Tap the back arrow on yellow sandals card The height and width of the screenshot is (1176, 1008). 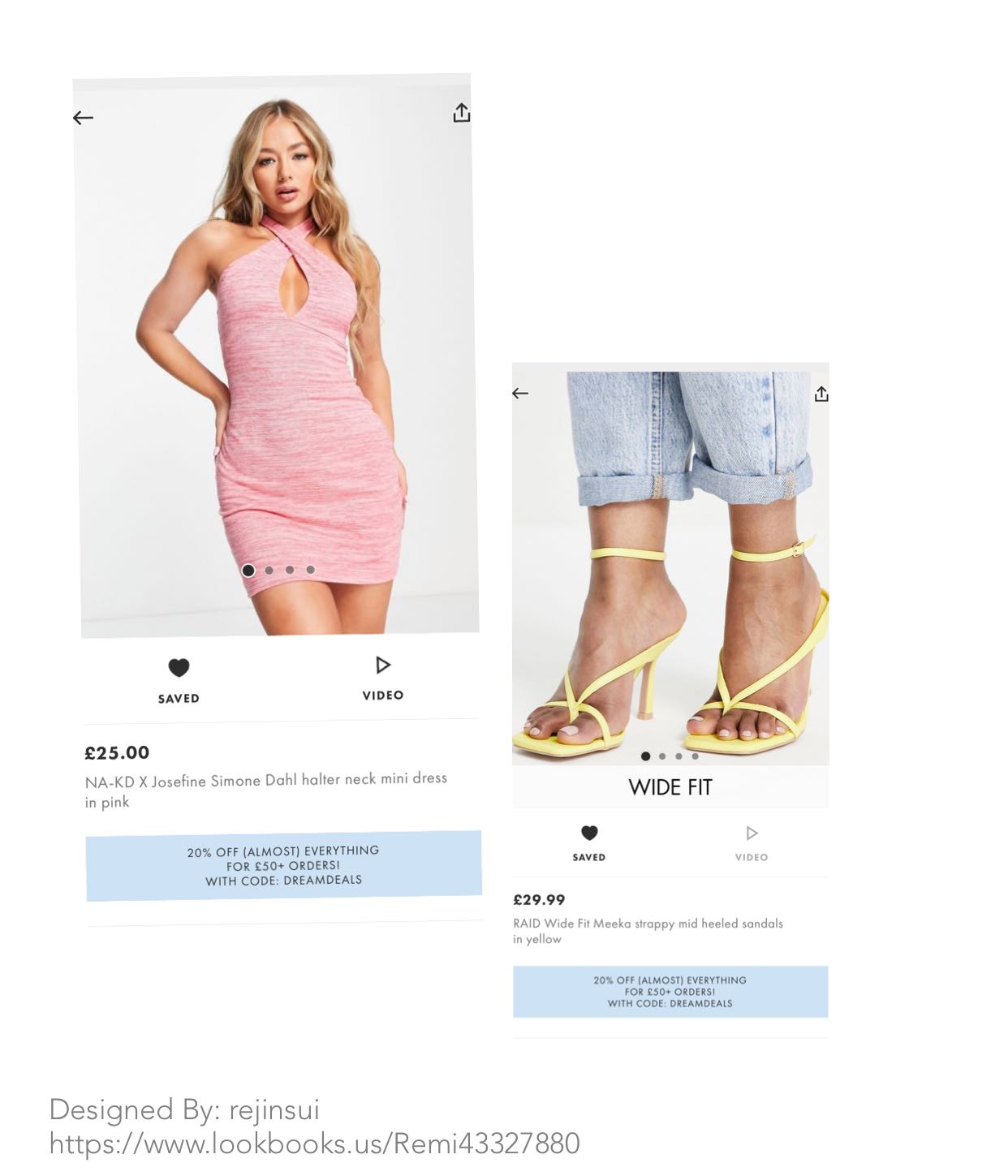point(520,394)
